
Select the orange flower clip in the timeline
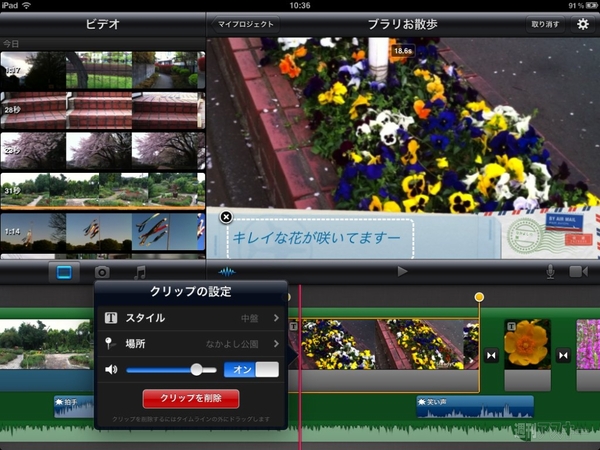point(527,344)
